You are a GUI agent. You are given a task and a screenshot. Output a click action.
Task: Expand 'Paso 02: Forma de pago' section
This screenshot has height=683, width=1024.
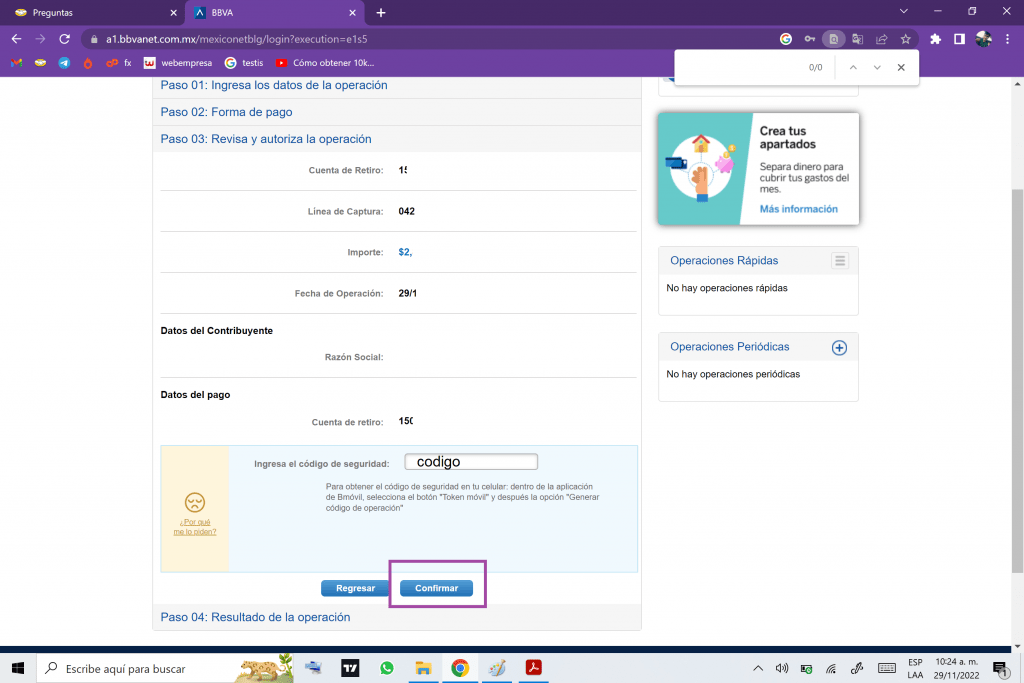pyautogui.click(x=226, y=112)
